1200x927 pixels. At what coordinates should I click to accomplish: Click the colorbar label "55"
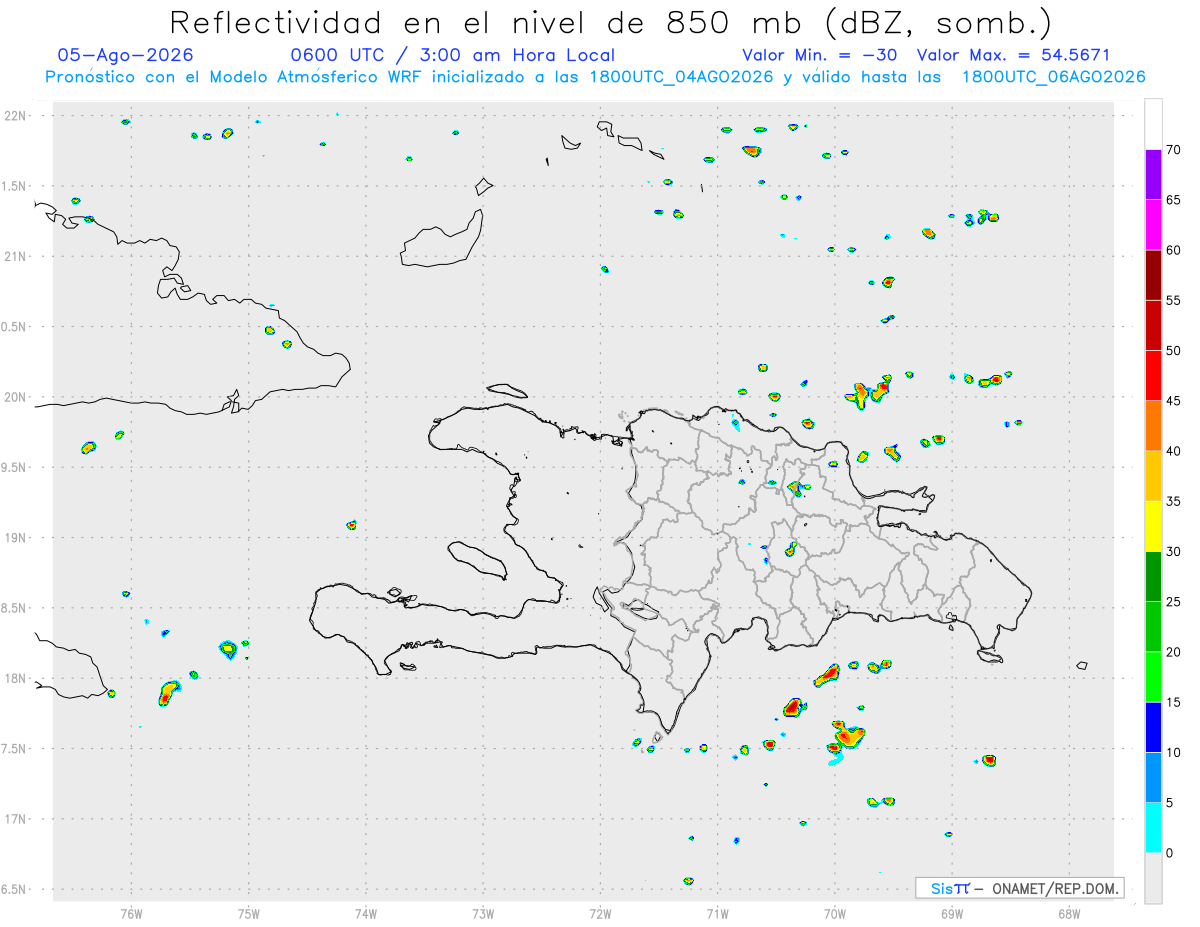[1173, 300]
